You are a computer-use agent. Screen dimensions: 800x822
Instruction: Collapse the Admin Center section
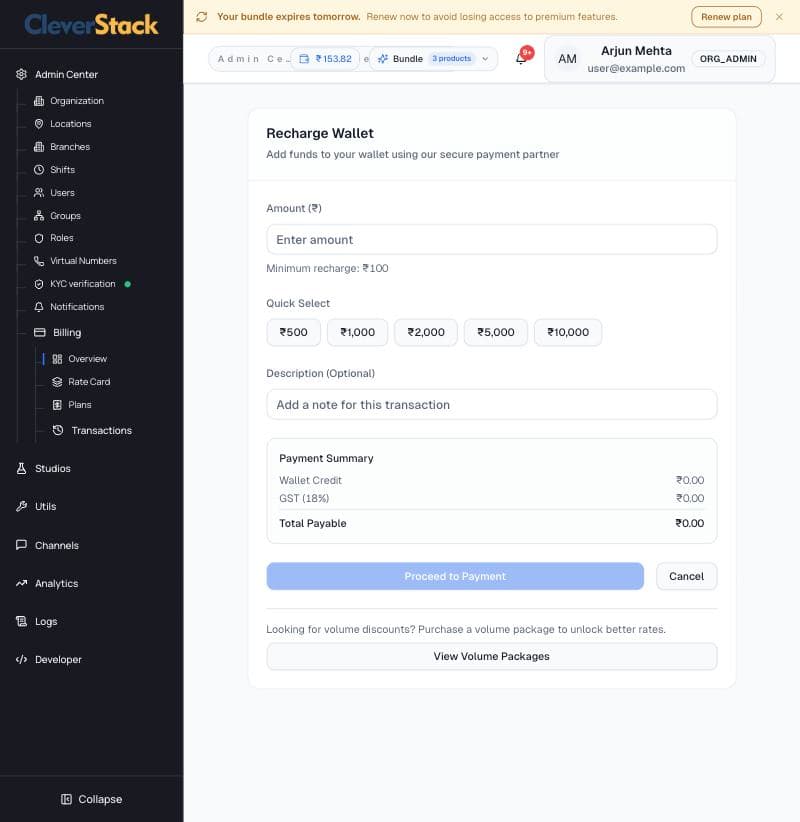tap(66, 74)
